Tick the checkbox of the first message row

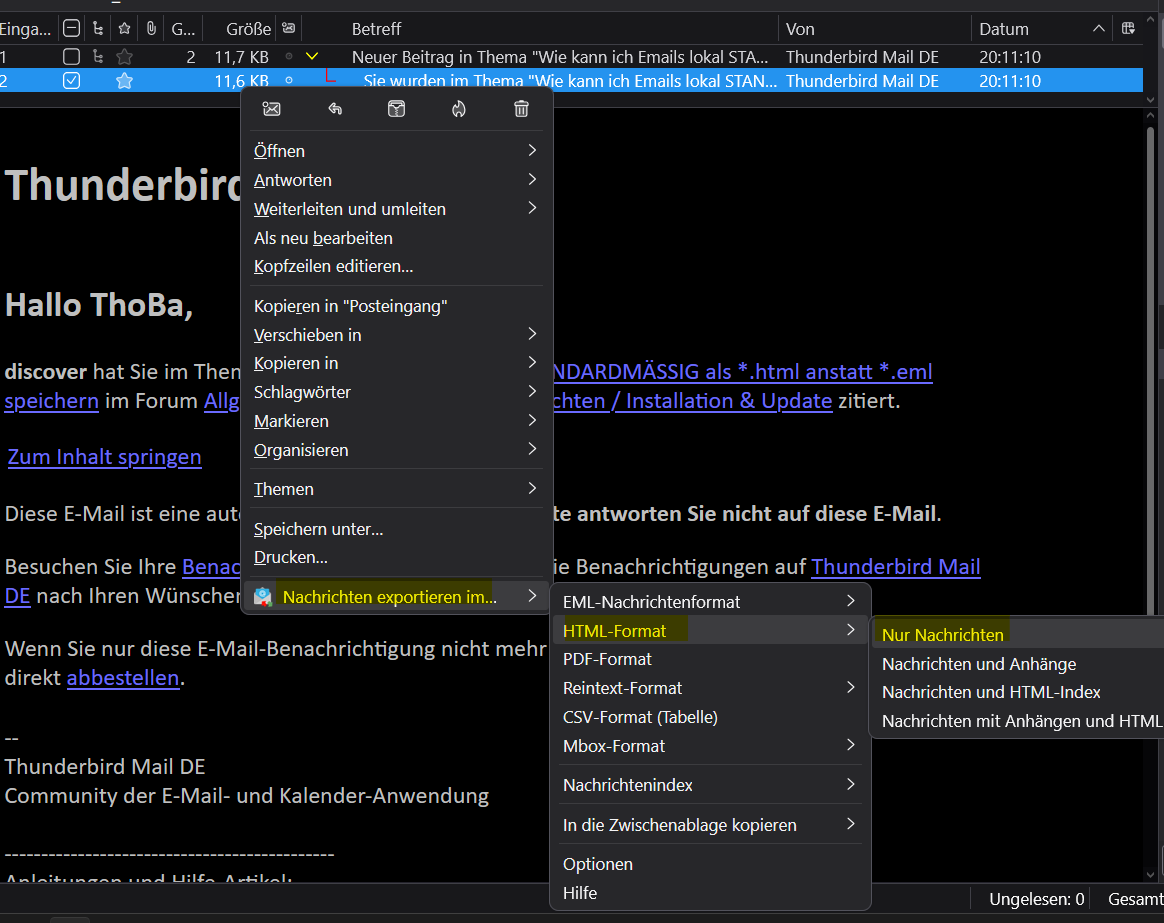(71, 57)
